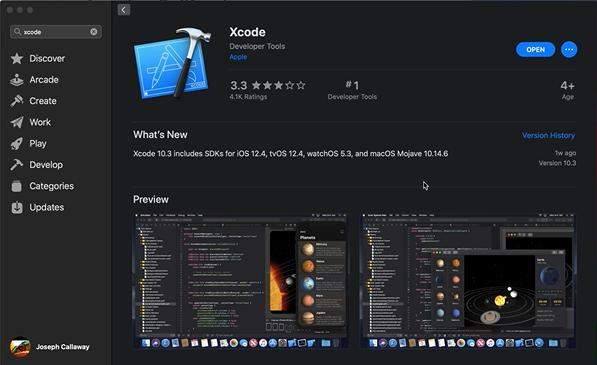Focus the search field containing xcode
Viewport: 597px width, 365px height.
pos(56,32)
